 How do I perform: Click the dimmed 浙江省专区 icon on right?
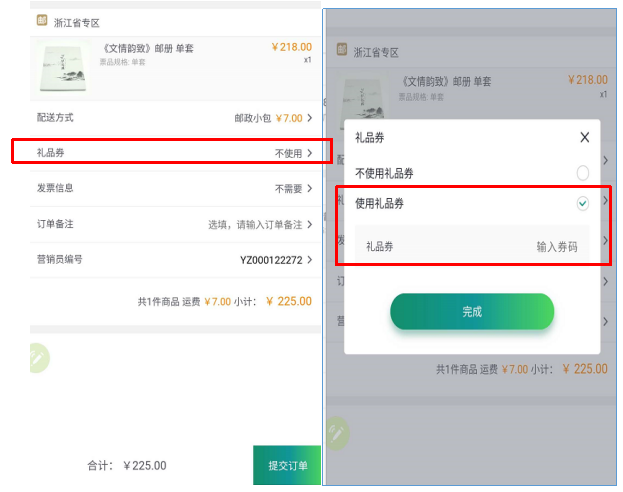[x=341, y=51]
